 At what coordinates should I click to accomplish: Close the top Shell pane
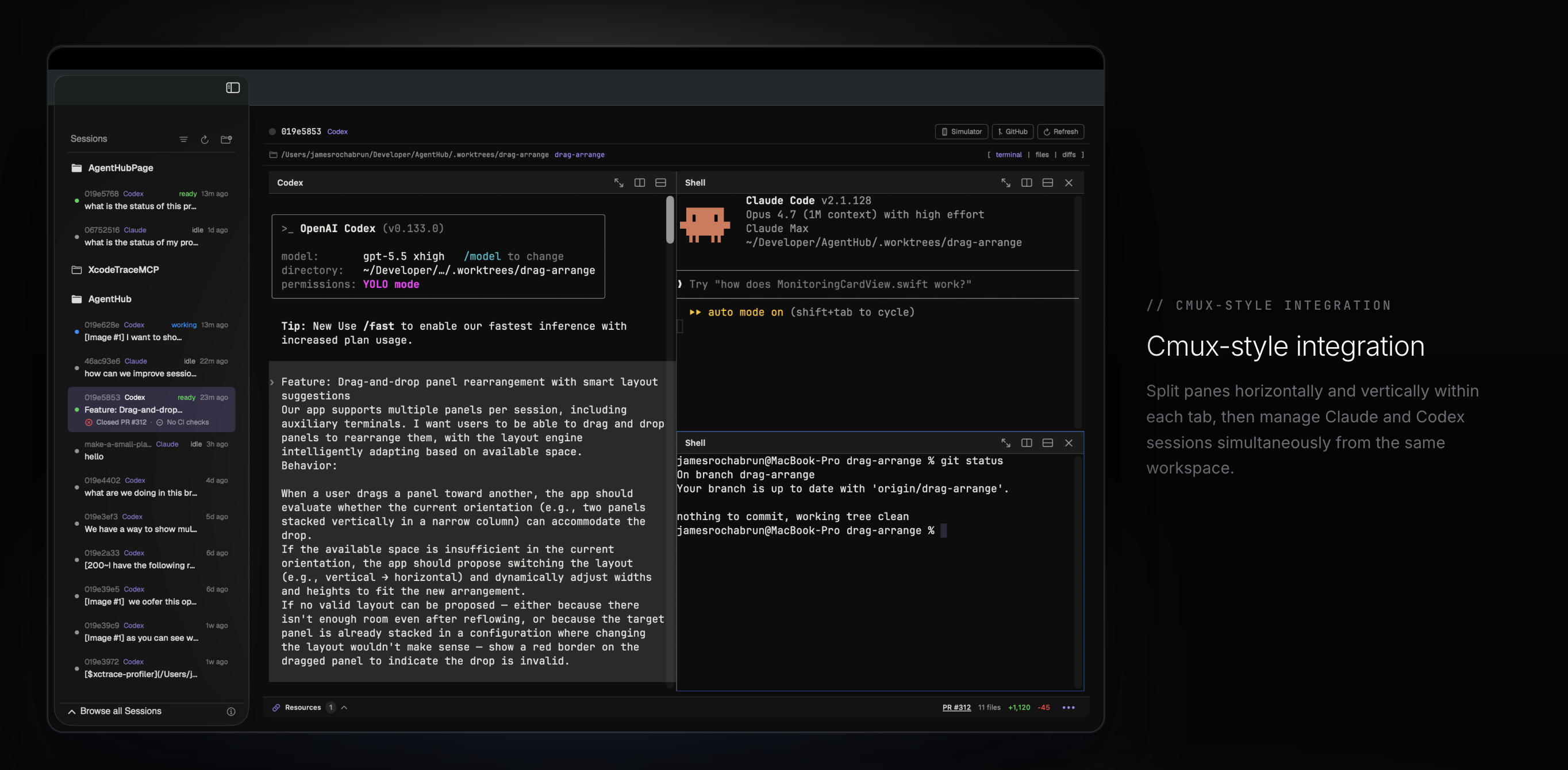tap(1069, 183)
